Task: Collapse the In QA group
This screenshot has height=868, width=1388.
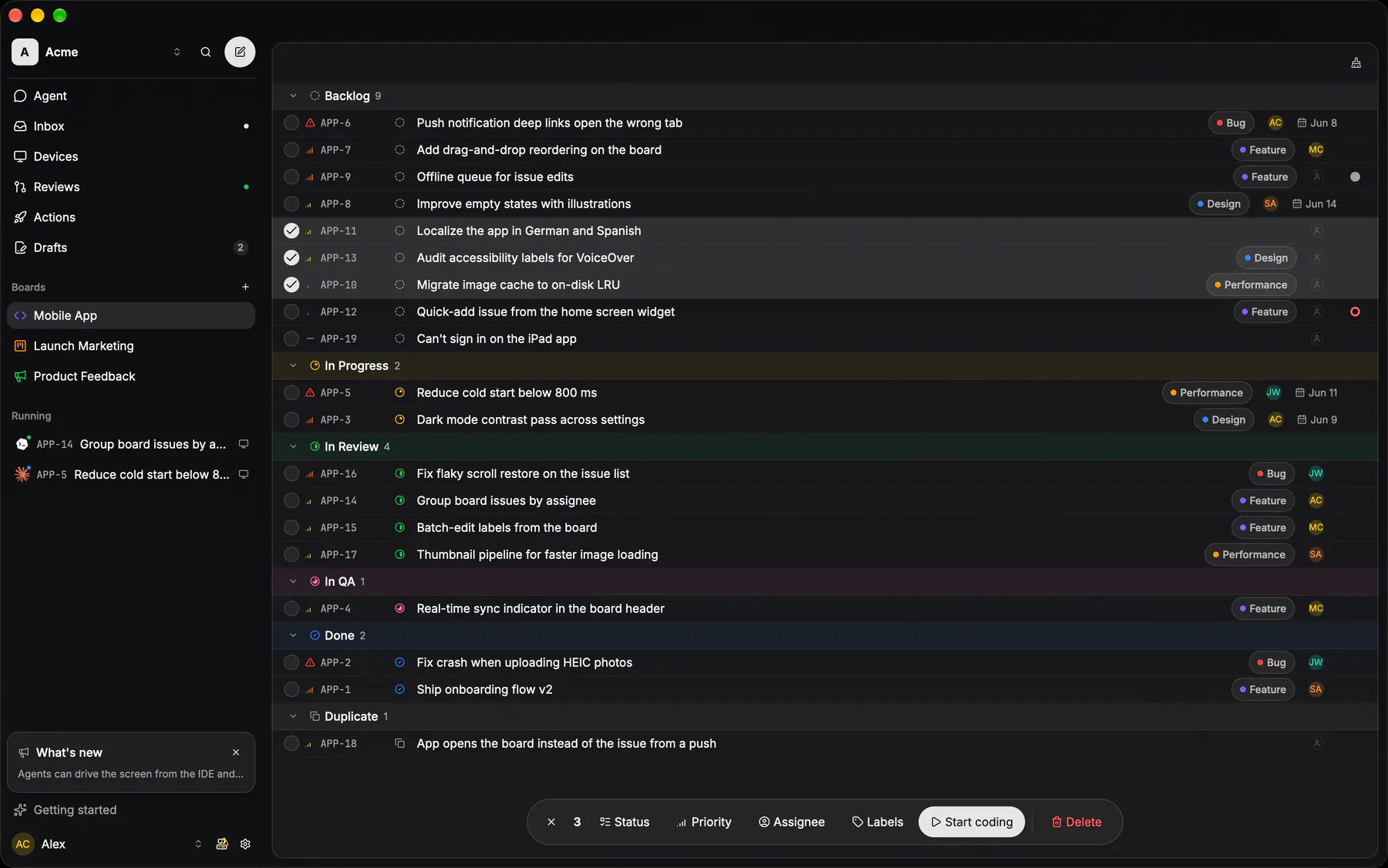Action: click(293, 581)
